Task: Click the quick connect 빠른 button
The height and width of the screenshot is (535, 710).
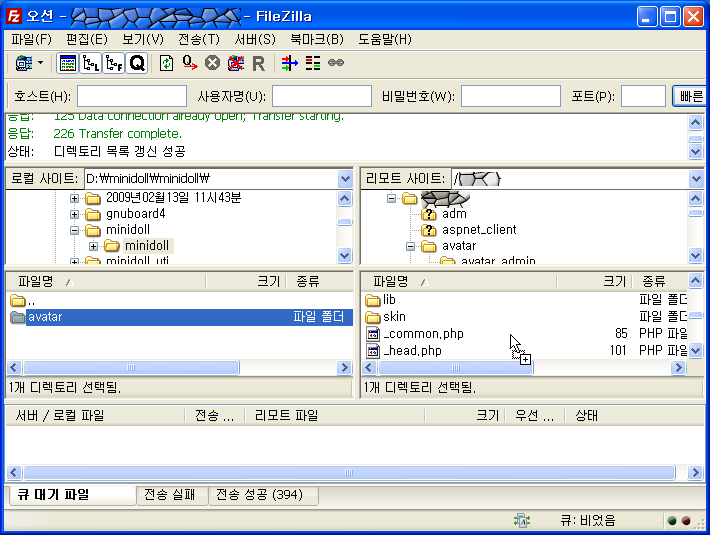Action: coord(690,96)
